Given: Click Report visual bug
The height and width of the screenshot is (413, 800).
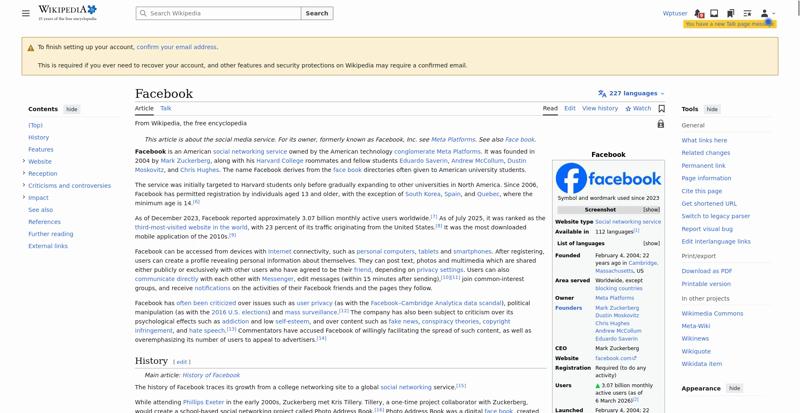Looking at the screenshot, I should 707,229.
